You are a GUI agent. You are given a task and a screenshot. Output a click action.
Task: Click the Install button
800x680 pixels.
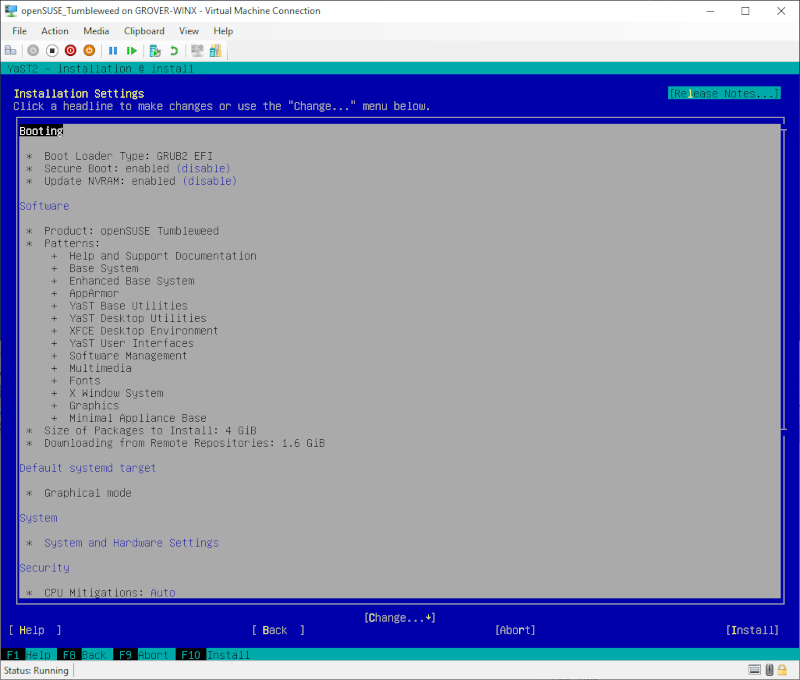tap(753, 630)
